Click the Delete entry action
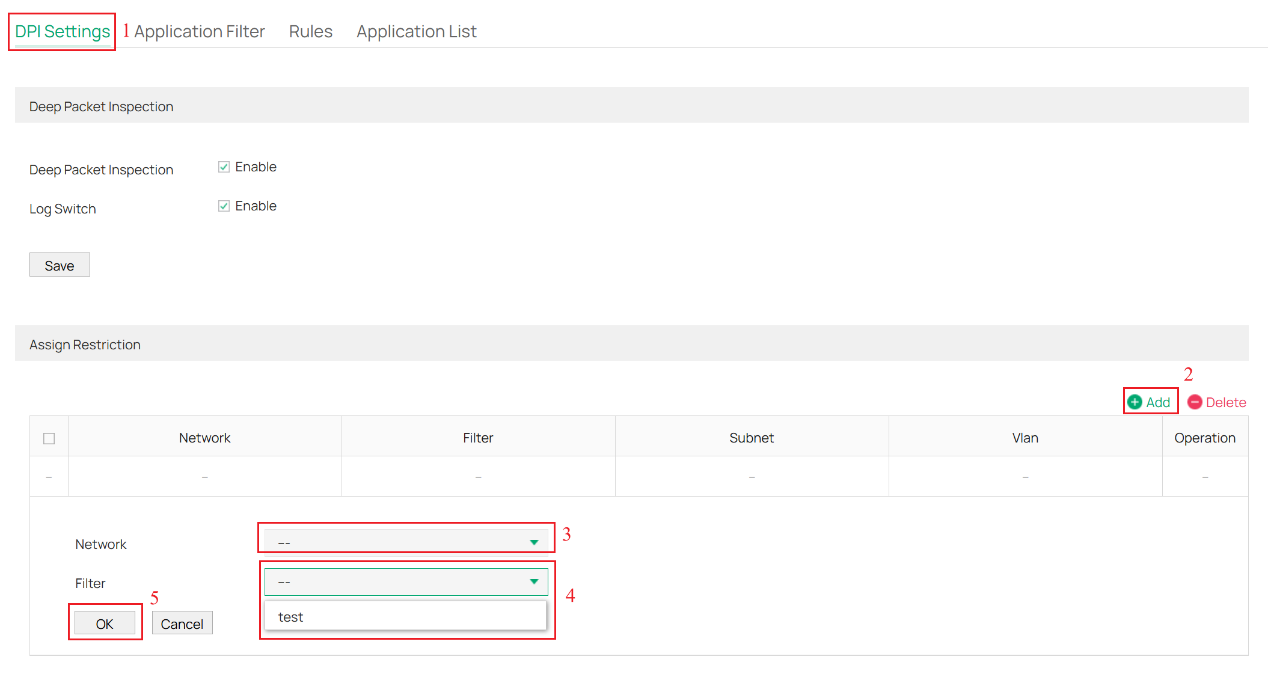 coord(1216,402)
